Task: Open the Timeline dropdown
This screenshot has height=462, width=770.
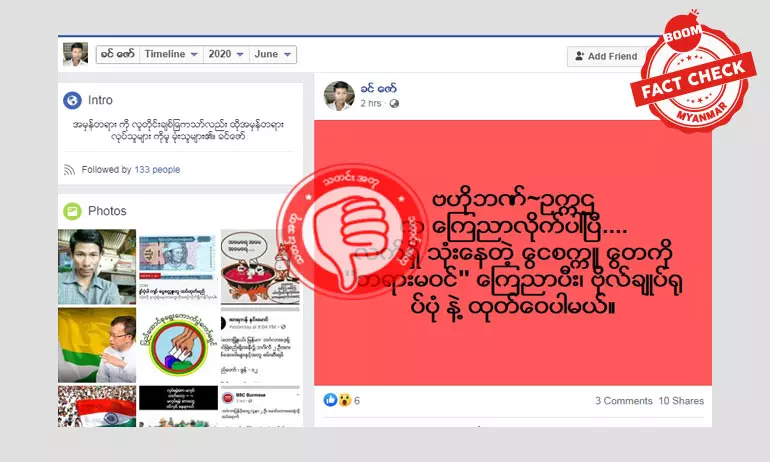Action: (x=170, y=54)
